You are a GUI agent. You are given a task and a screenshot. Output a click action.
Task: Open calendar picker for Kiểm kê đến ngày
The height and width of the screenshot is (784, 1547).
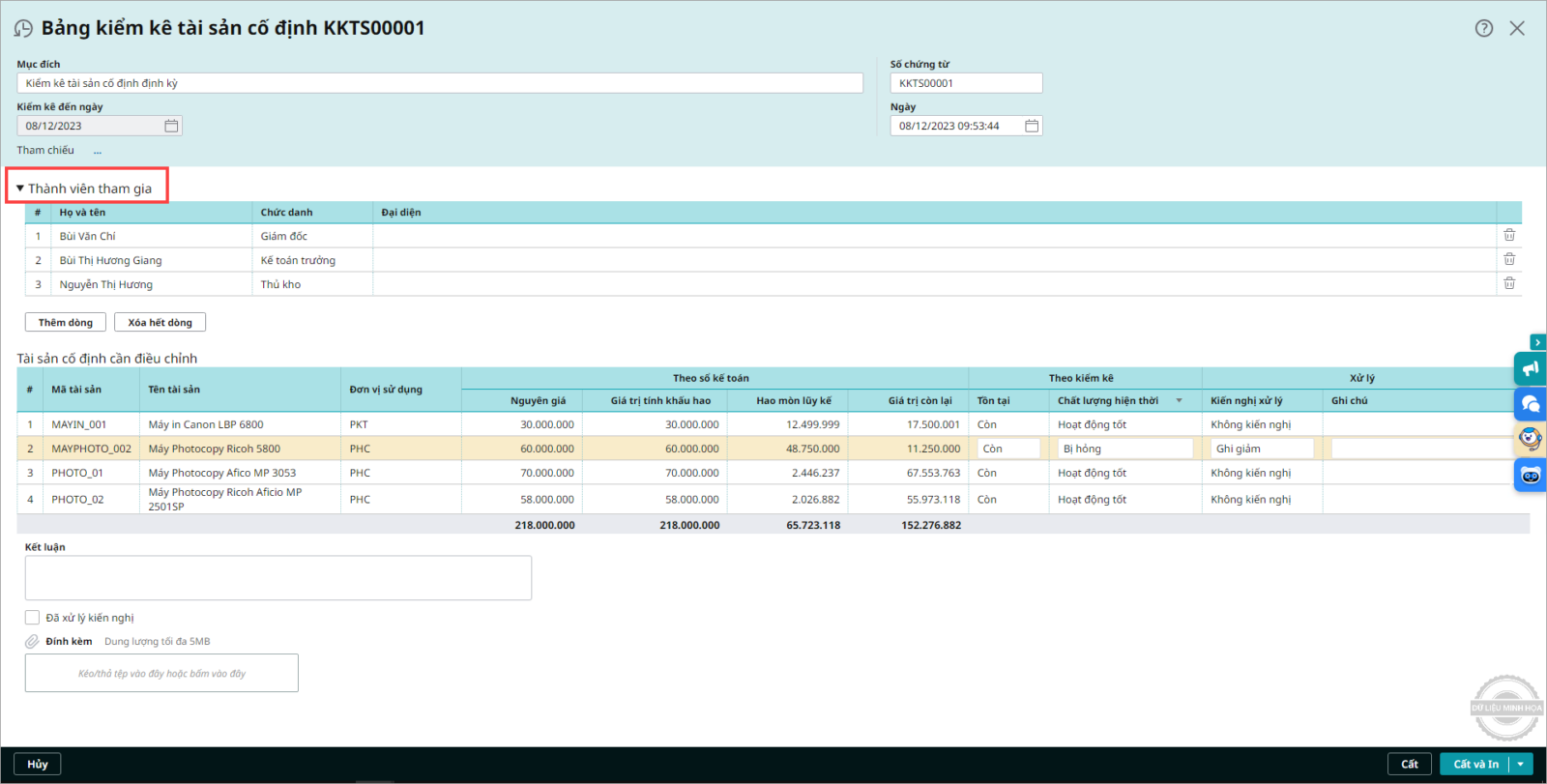click(x=171, y=126)
